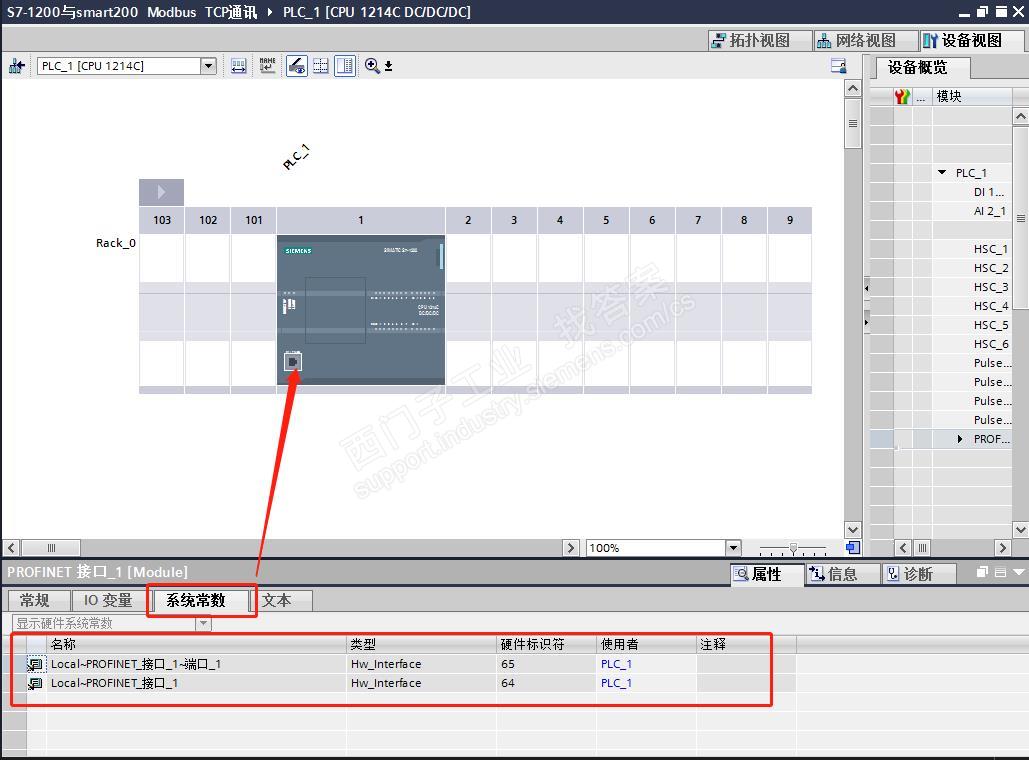Click the 硬件标识符 column header
This screenshot has height=760, width=1029.
click(547, 644)
